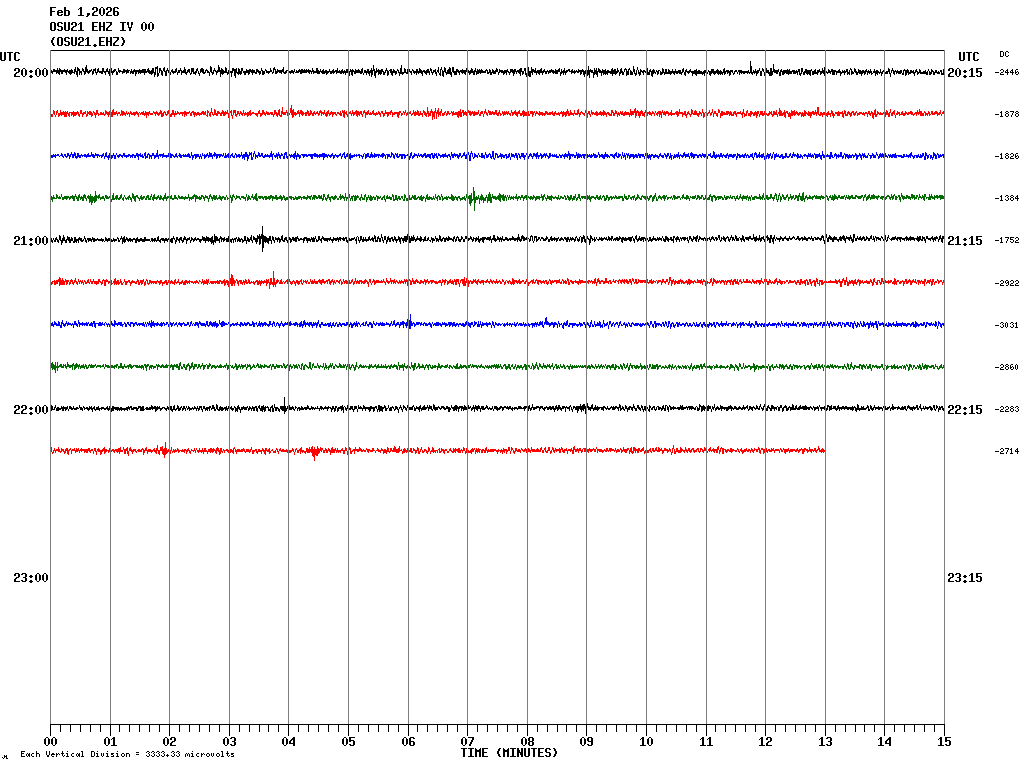Click the 00 minute label at bottom-left

point(50,742)
